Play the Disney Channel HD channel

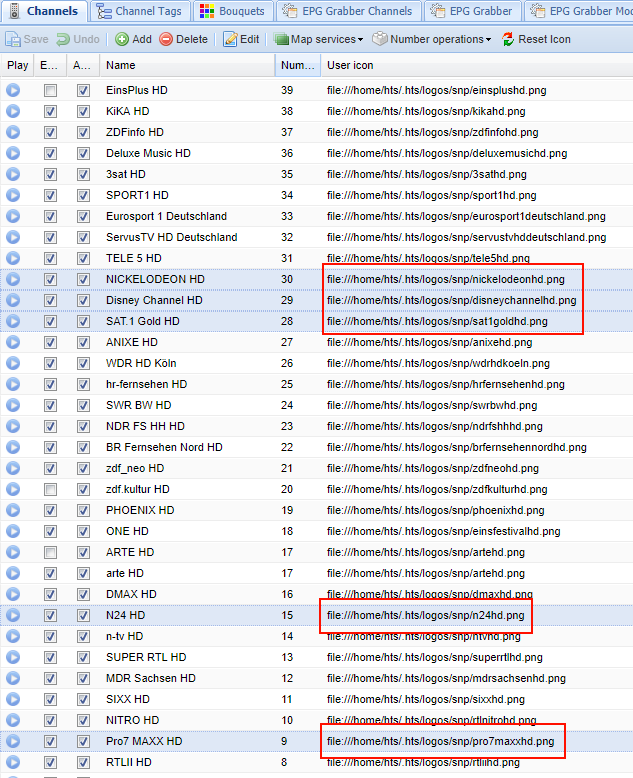(x=13, y=300)
